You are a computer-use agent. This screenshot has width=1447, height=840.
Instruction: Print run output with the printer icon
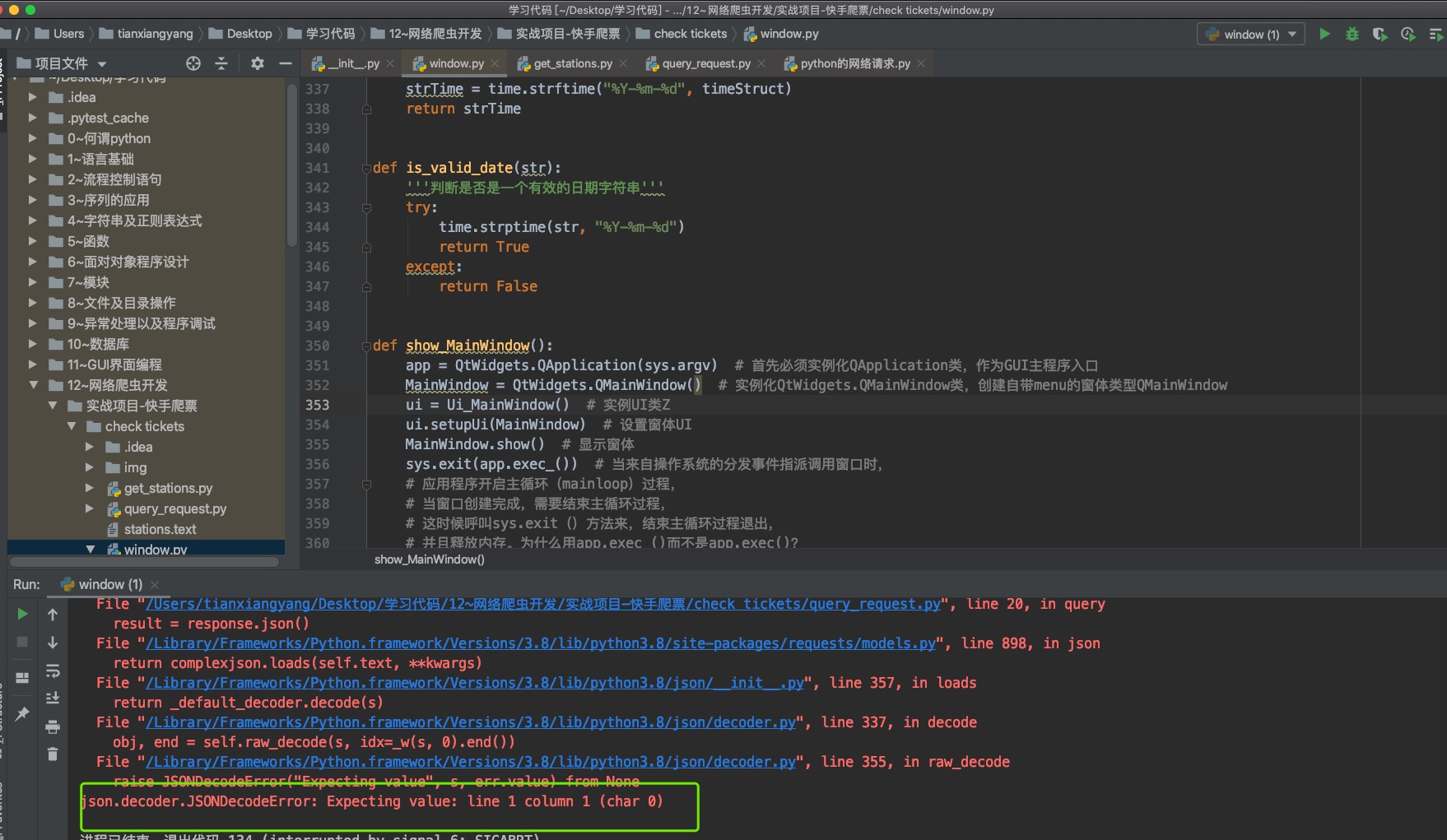click(x=53, y=726)
